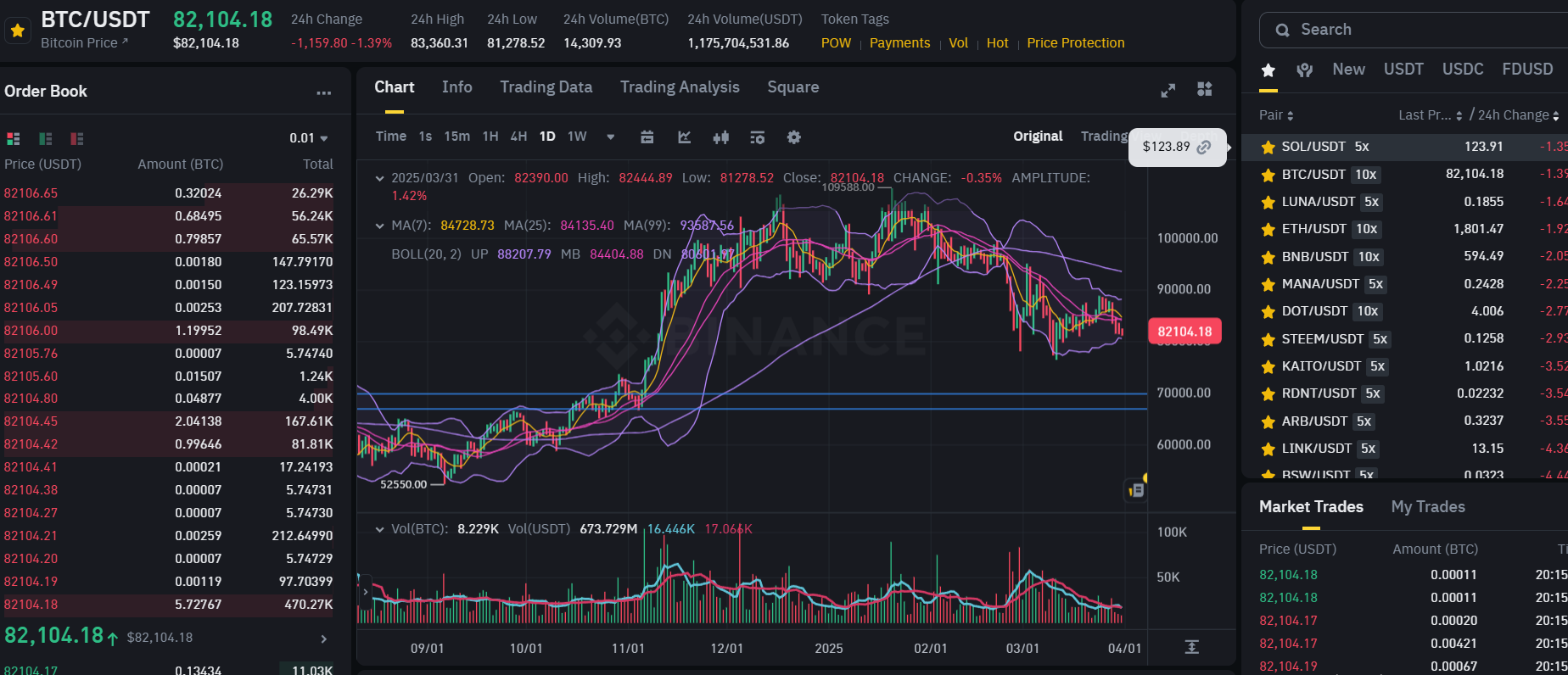This screenshot has height=675, width=1568.
Task: Sort the market list by 24h Change
Action: [1519, 115]
